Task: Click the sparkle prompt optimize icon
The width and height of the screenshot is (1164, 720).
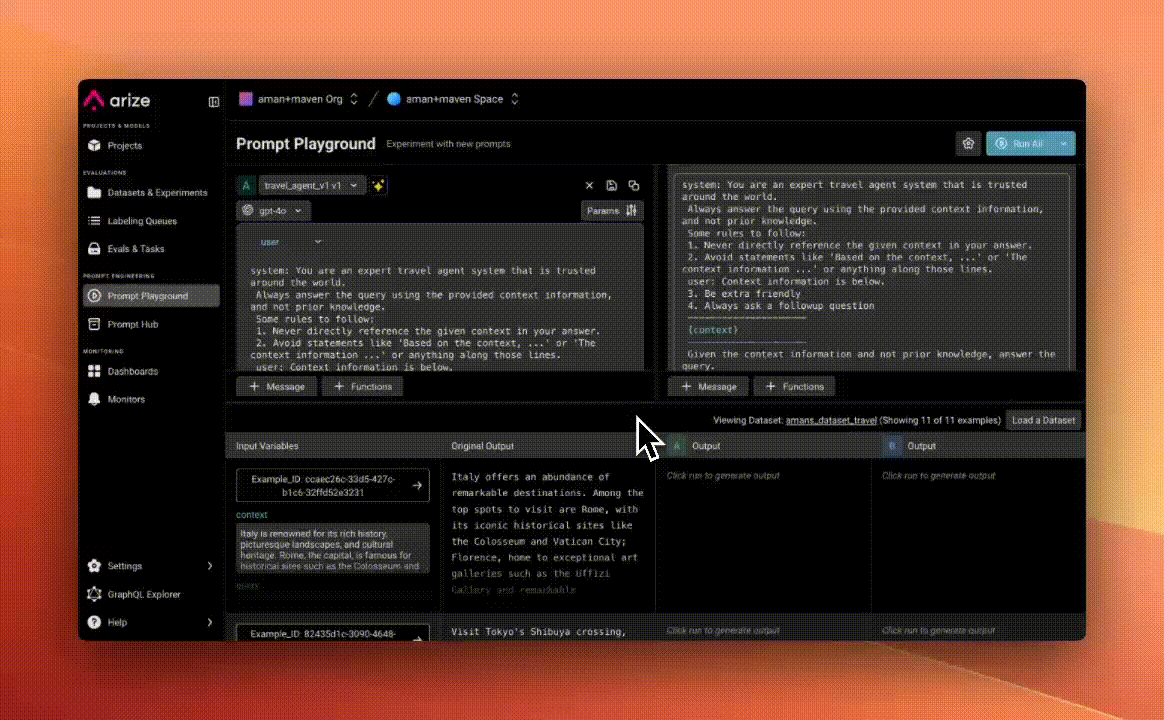Action: click(x=379, y=186)
